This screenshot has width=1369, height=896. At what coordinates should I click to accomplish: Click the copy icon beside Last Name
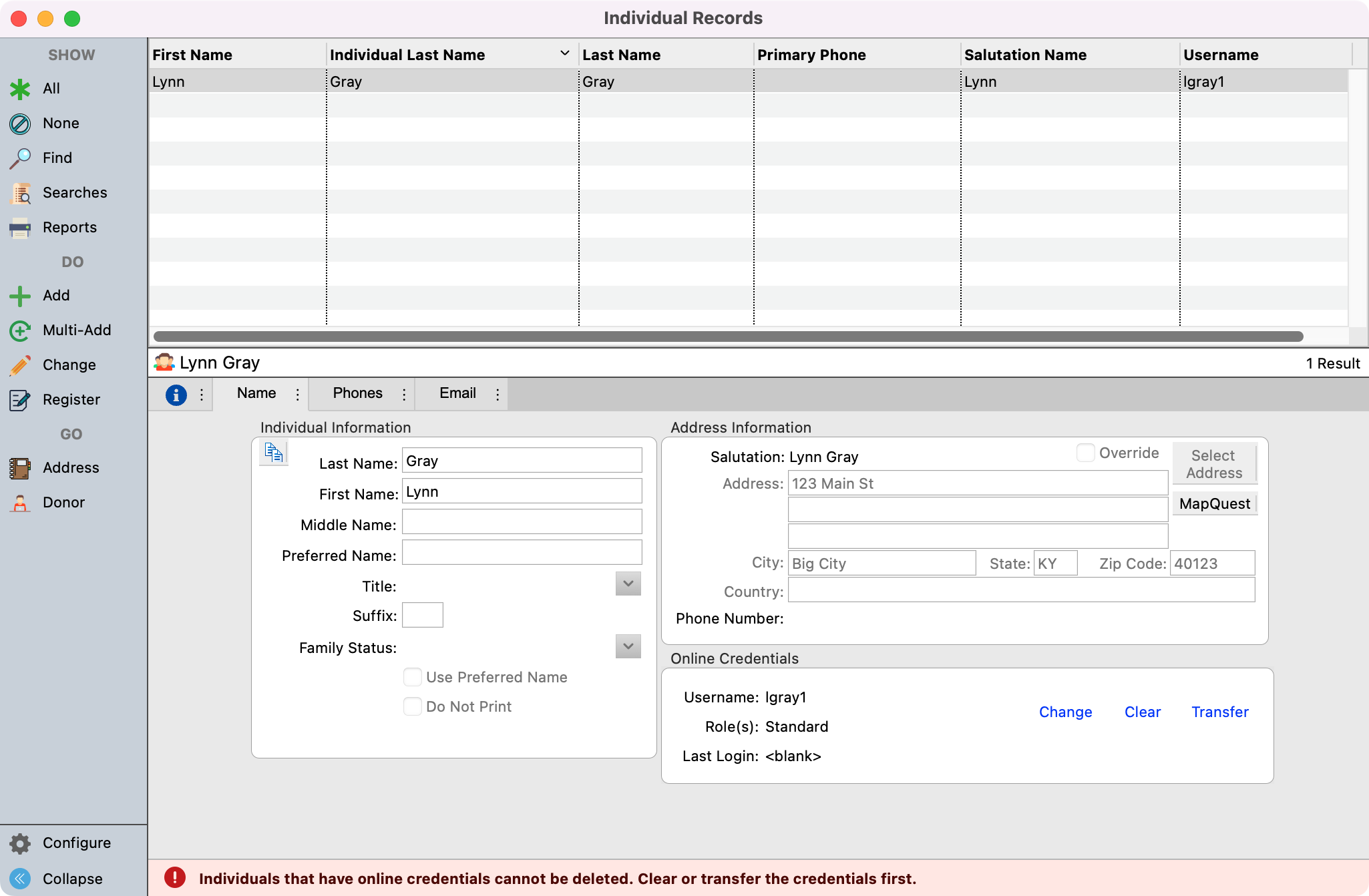(274, 453)
